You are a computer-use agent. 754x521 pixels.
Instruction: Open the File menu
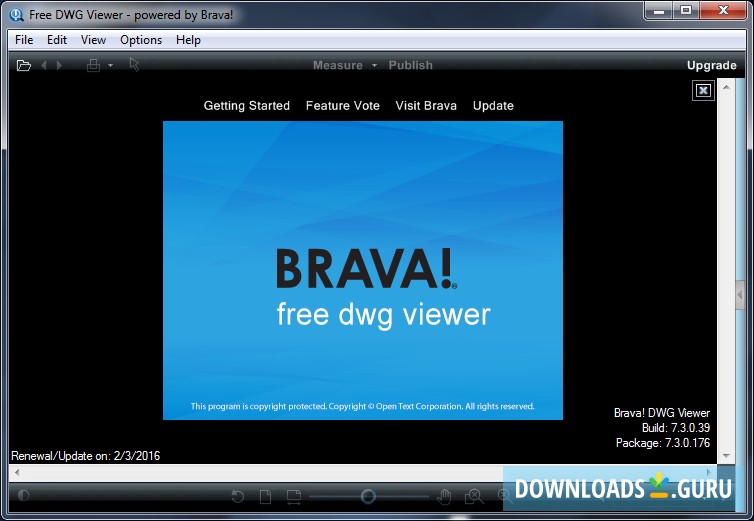(24, 40)
